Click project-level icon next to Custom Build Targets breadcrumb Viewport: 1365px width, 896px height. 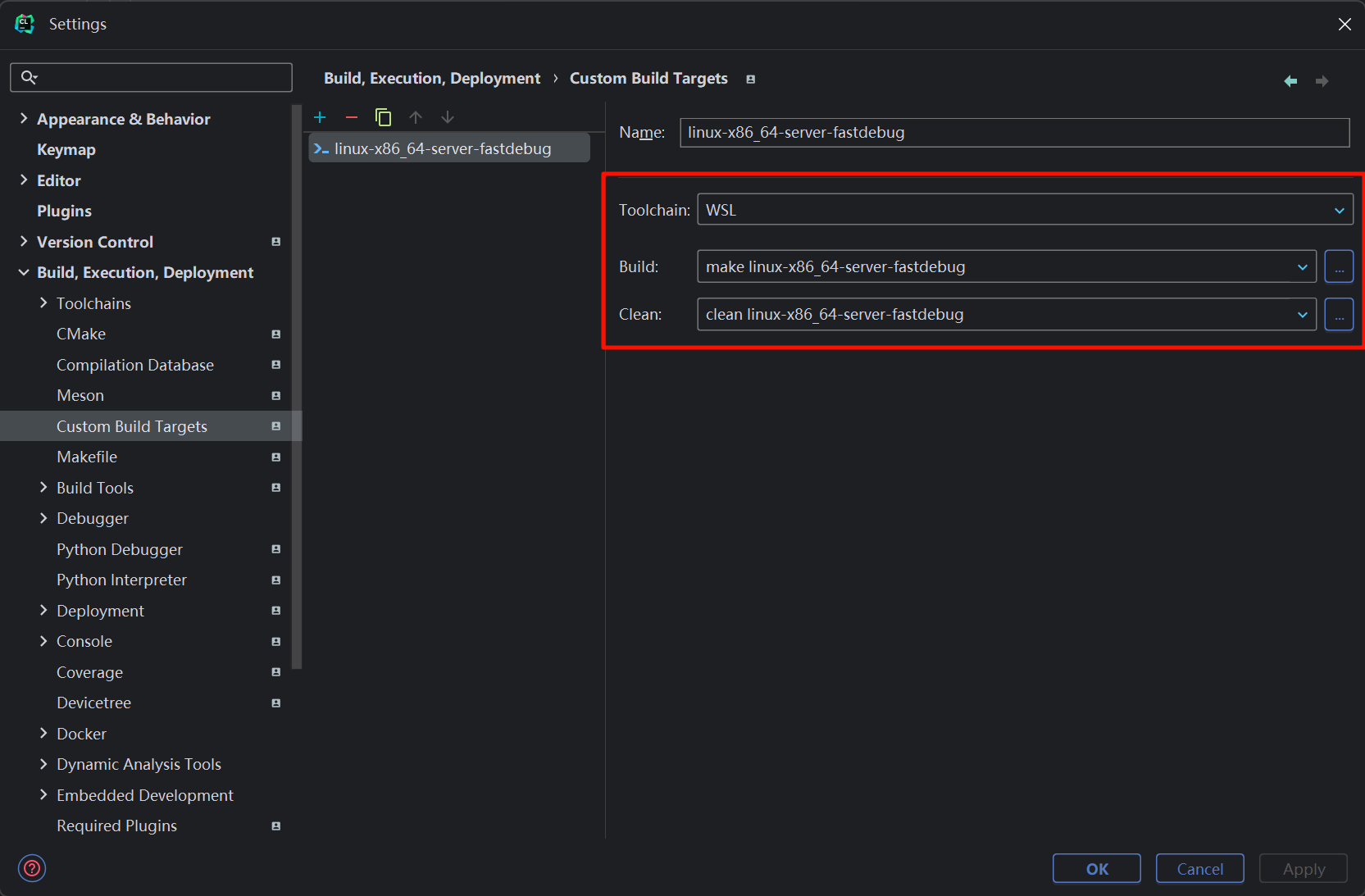(750, 79)
